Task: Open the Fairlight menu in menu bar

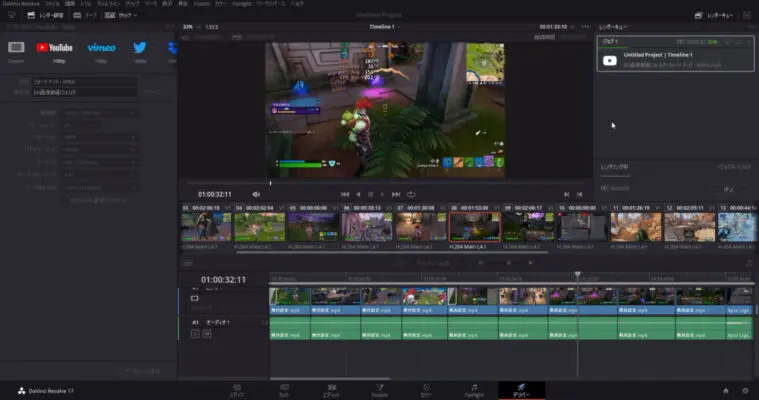Action: coord(242,3)
